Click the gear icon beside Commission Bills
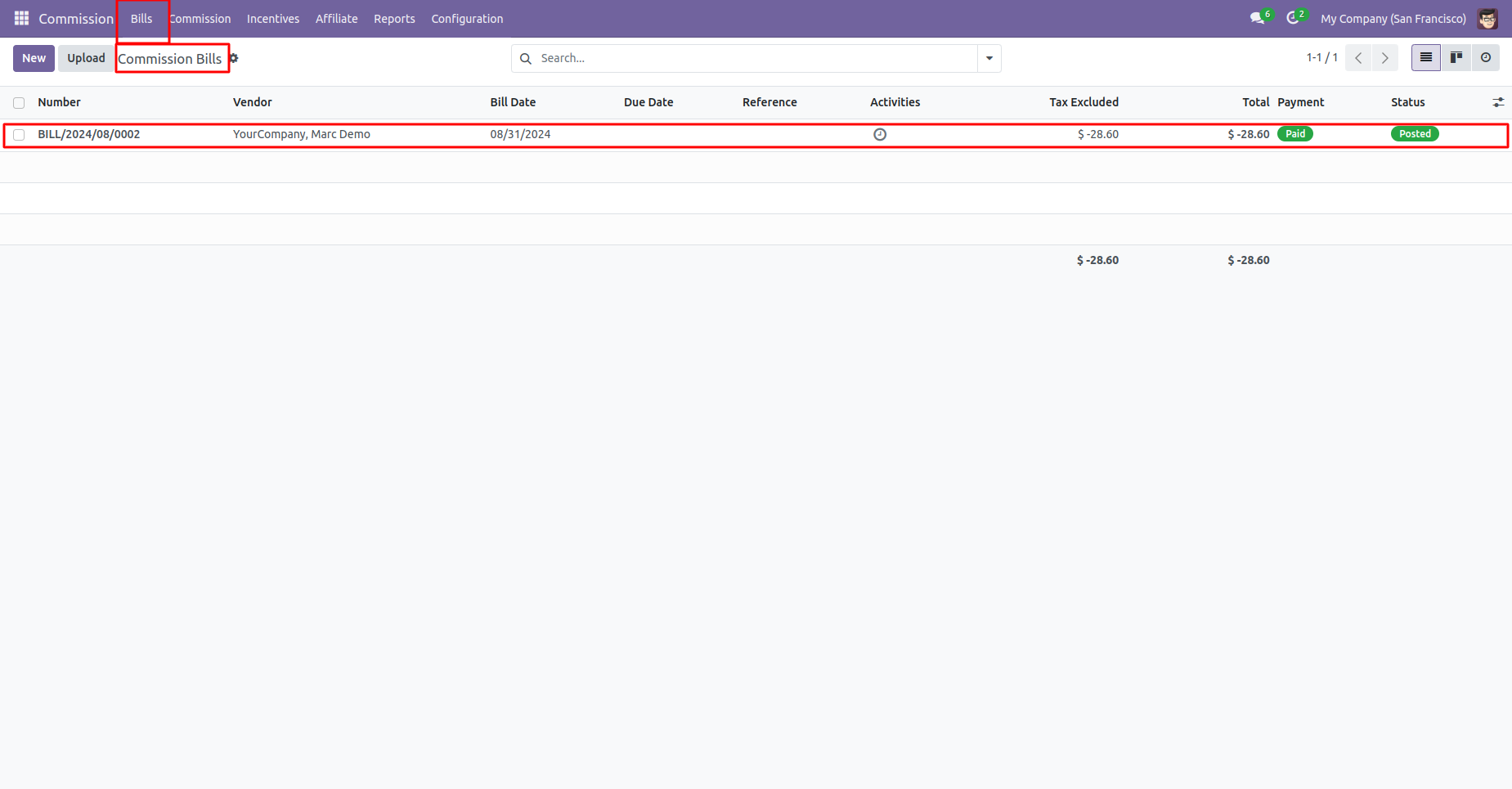The width and height of the screenshot is (1512, 789). tap(234, 58)
